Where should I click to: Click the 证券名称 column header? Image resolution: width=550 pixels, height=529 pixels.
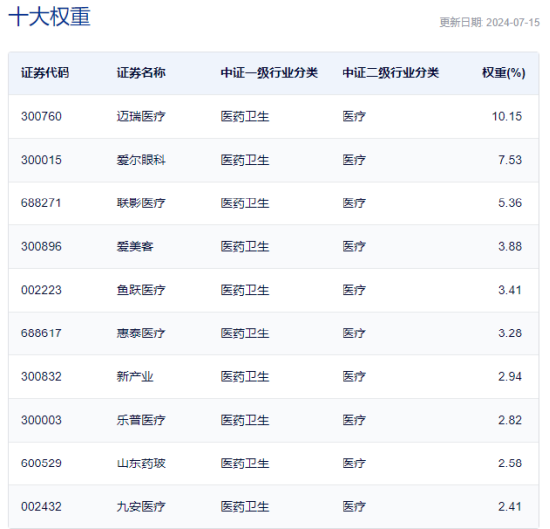pos(141,73)
